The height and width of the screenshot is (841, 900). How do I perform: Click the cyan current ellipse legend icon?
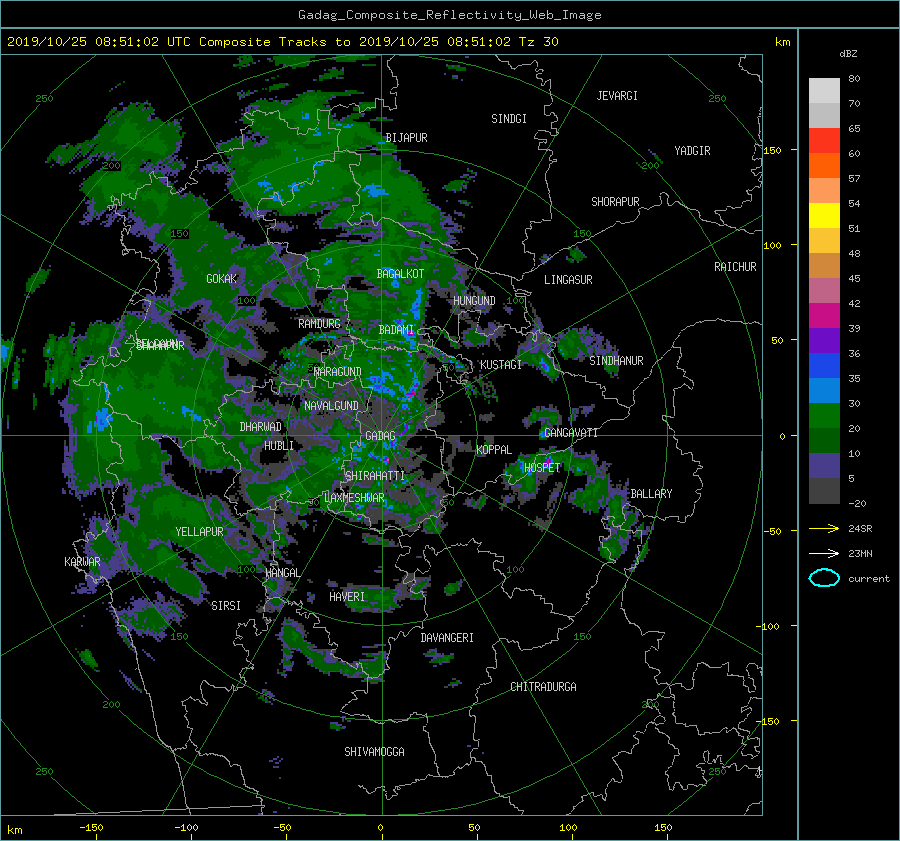[824, 578]
